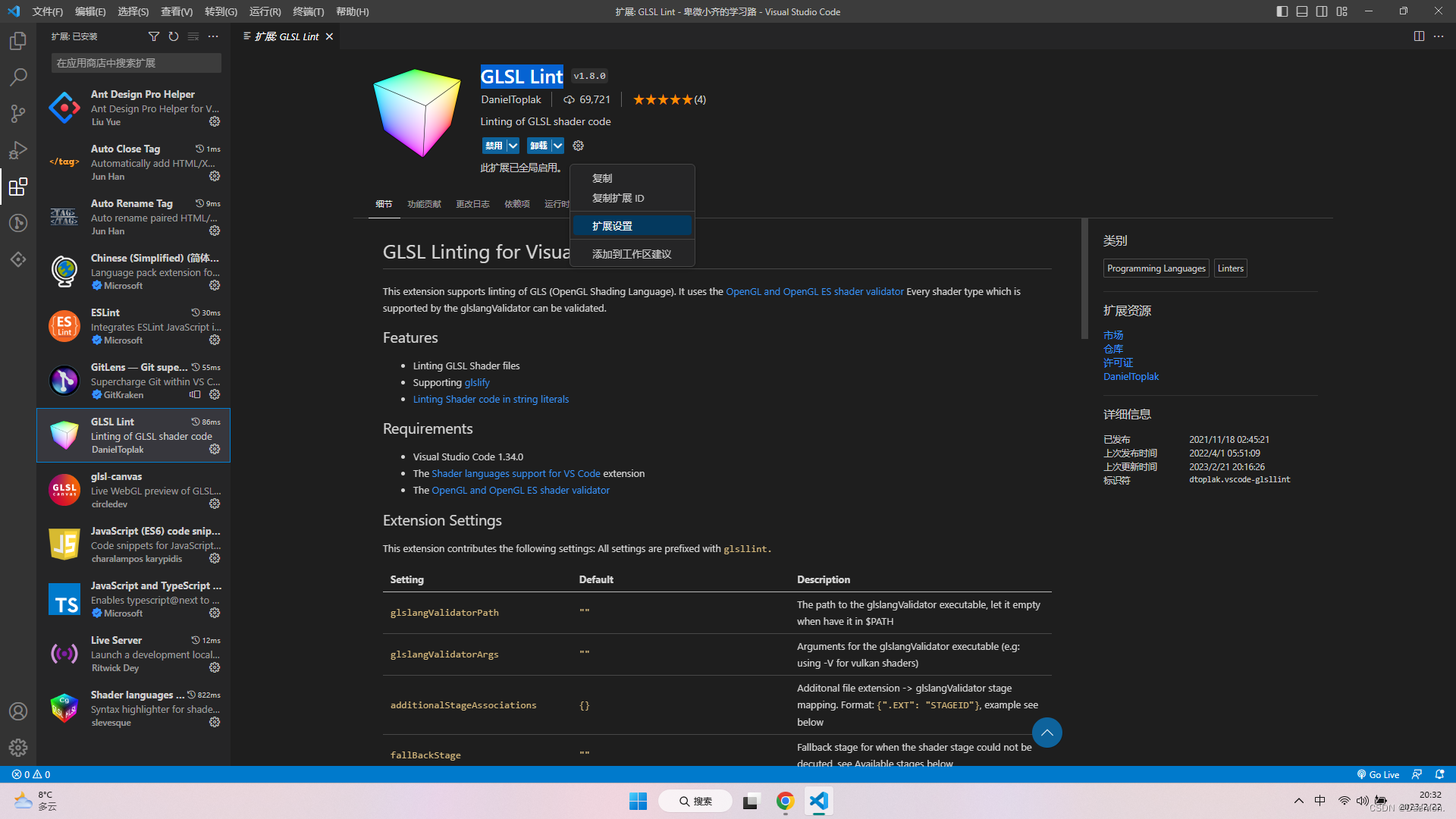The image size is (1456, 819).
Task: Open Windows Start button on taskbar
Action: pyautogui.click(x=638, y=801)
